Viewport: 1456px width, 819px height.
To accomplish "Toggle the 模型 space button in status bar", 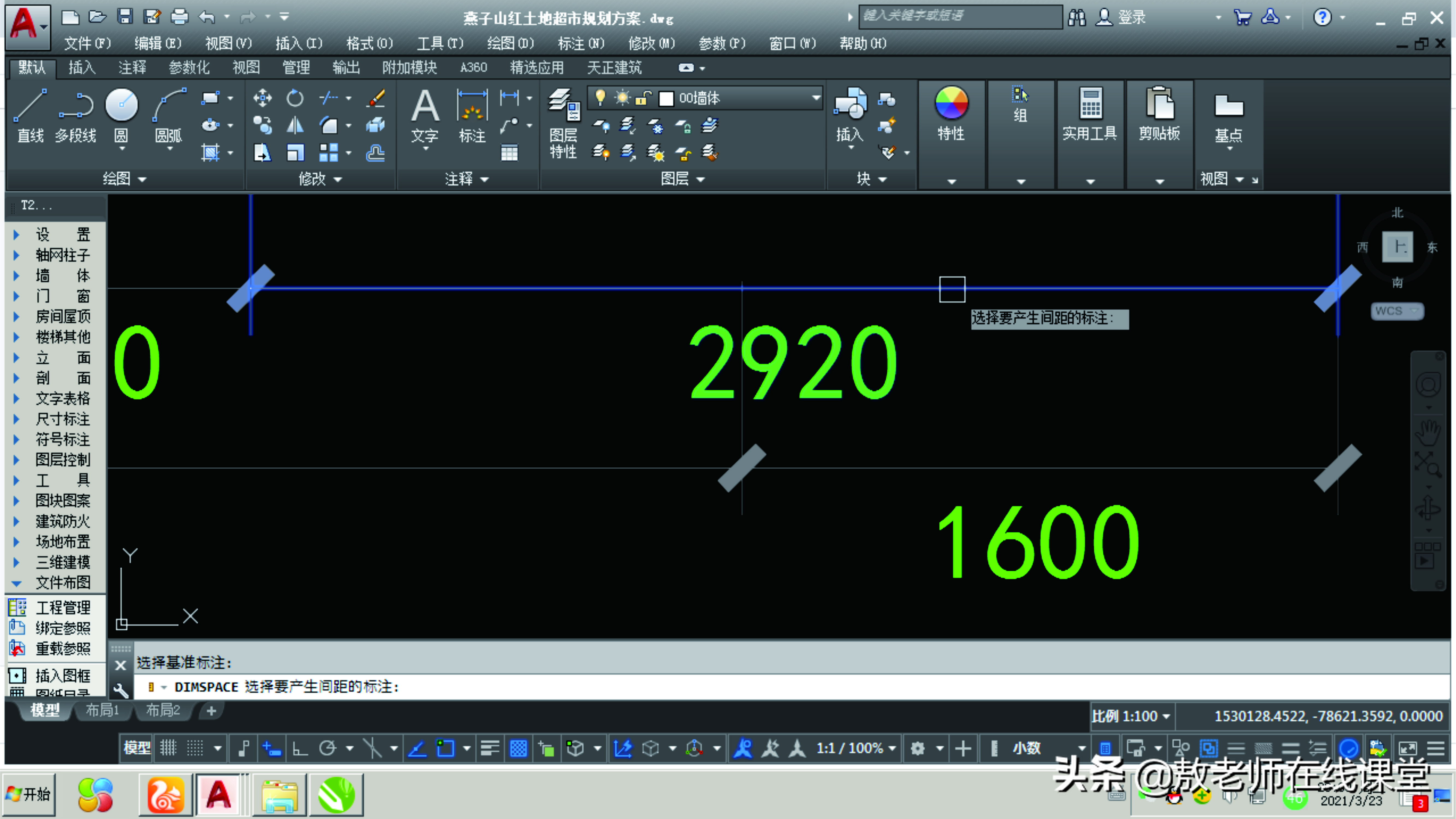I will pos(137,748).
